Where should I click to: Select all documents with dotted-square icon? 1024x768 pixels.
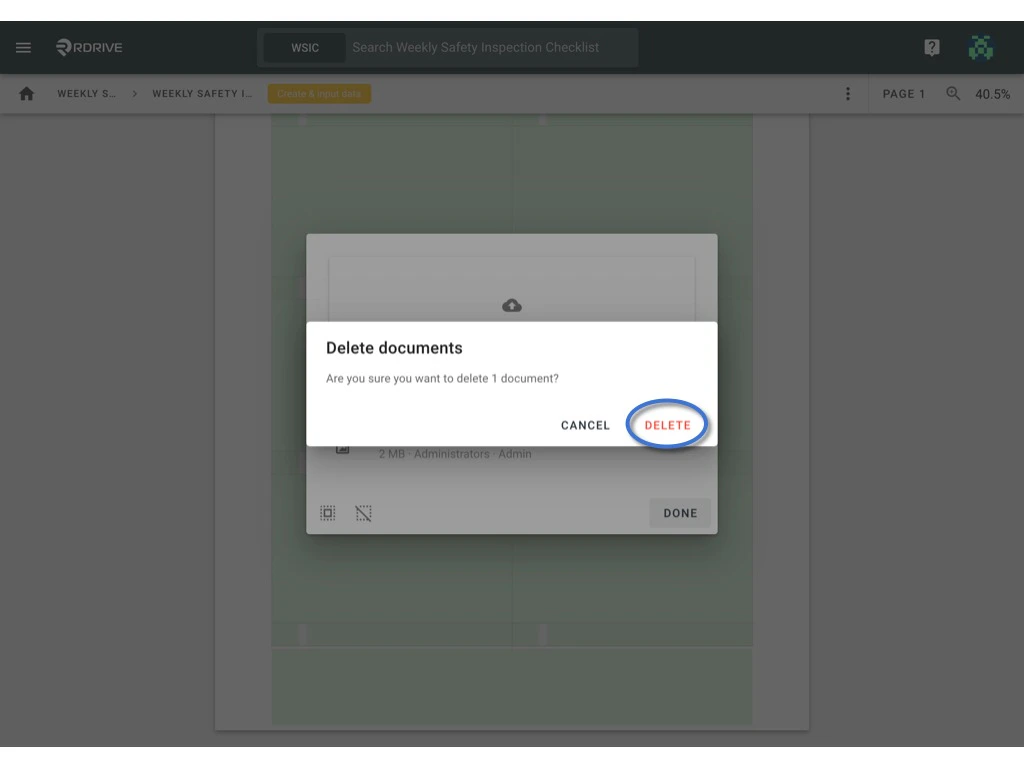click(327, 513)
